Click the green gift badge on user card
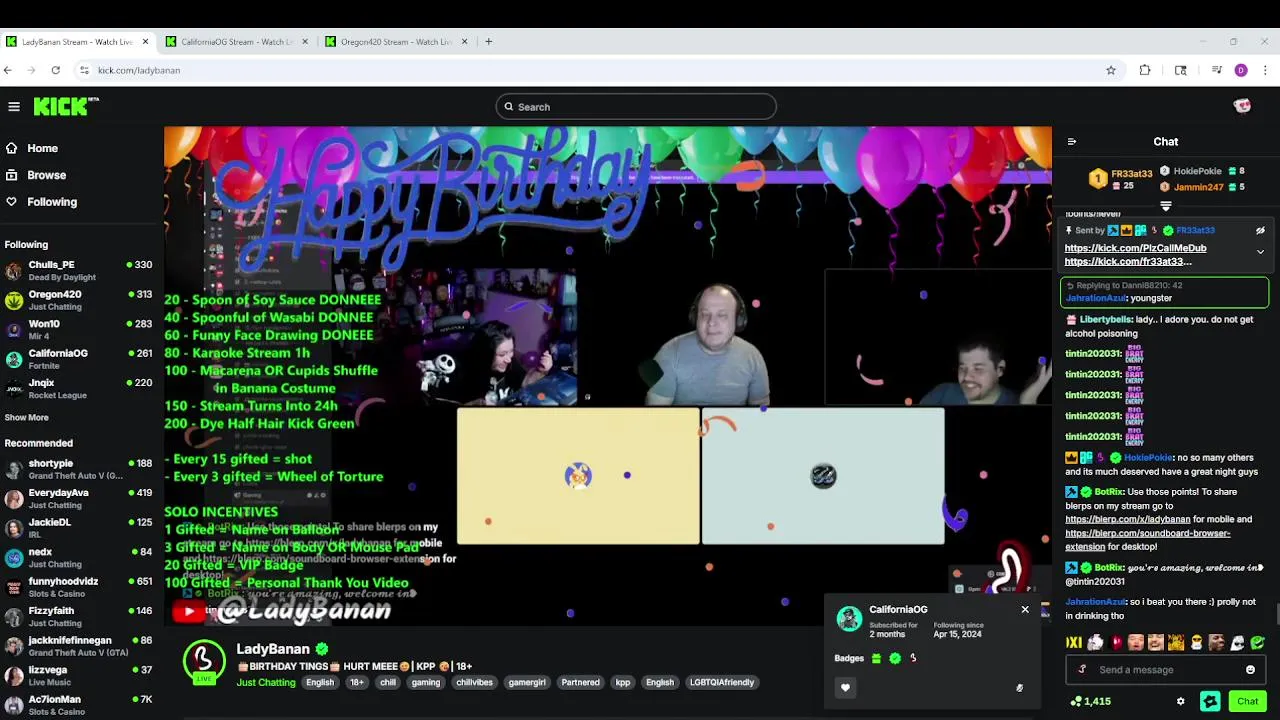 pos(877,658)
